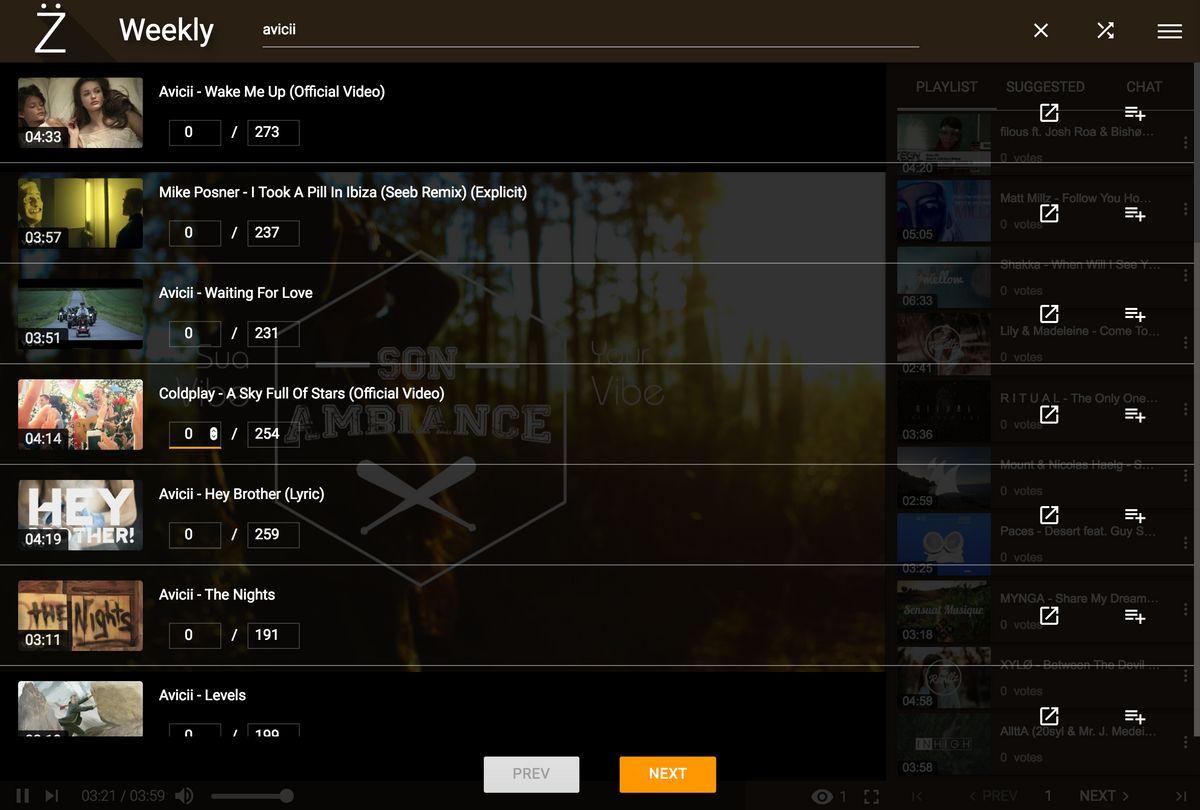Open options for Paces - Desert track
Image resolution: width=1200 pixels, height=810 pixels.
pos(1186,543)
